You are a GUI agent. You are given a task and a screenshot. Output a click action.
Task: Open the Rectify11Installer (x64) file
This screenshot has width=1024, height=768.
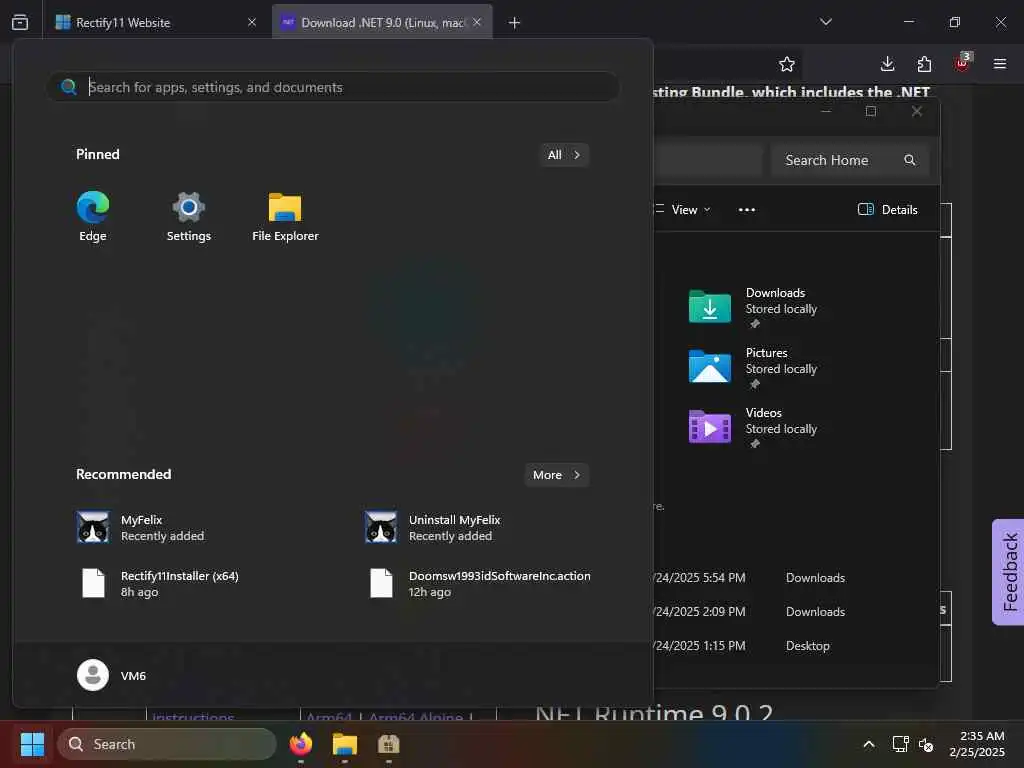coord(160,583)
